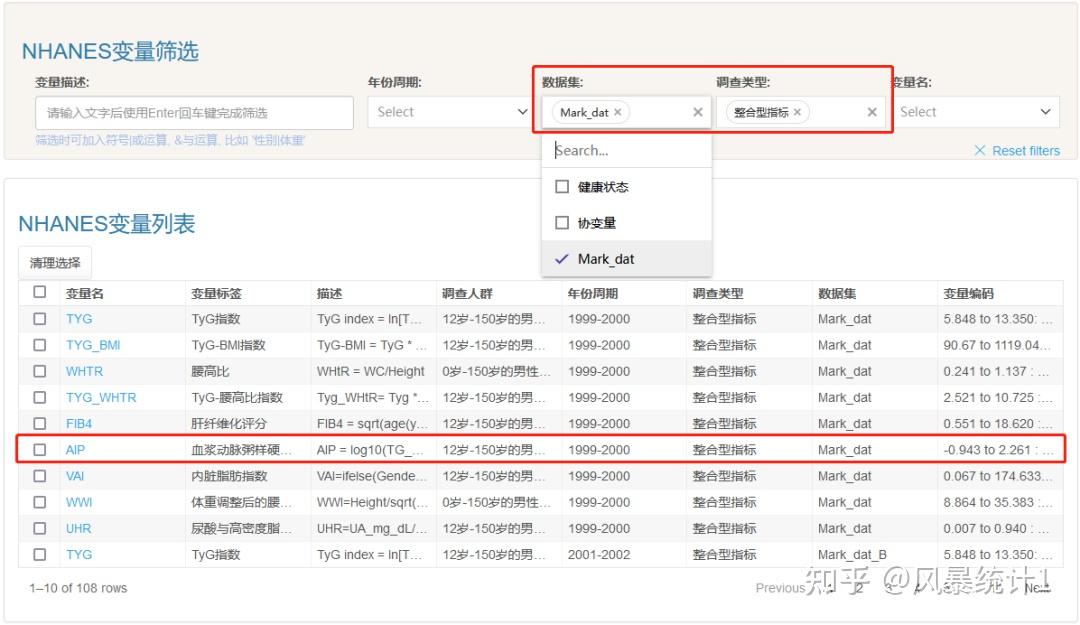Clear the 调查类型 field using the × icon
The height and width of the screenshot is (625, 1080).
pyautogui.click(x=871, y=112)
